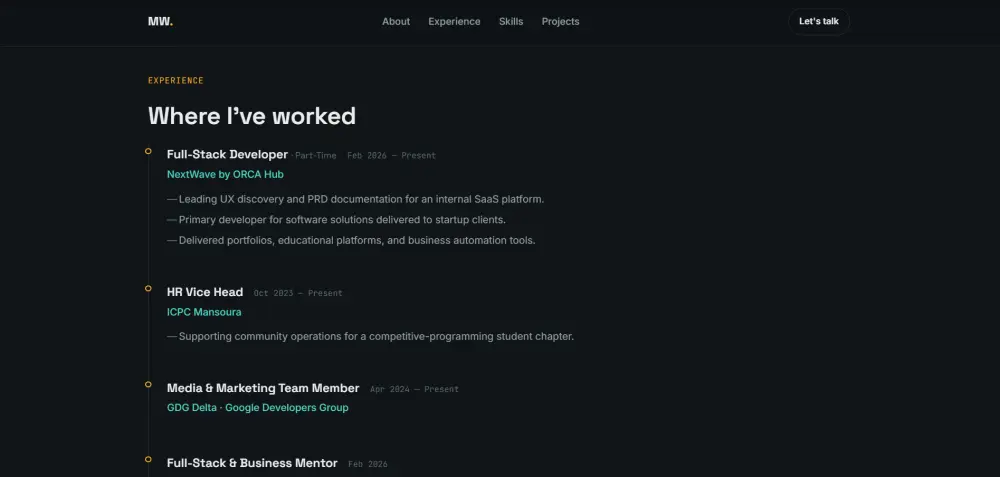Screen dimensions: 1000x477
Task: Click the HR Vice Head title
Action: (x=205, y=292)
